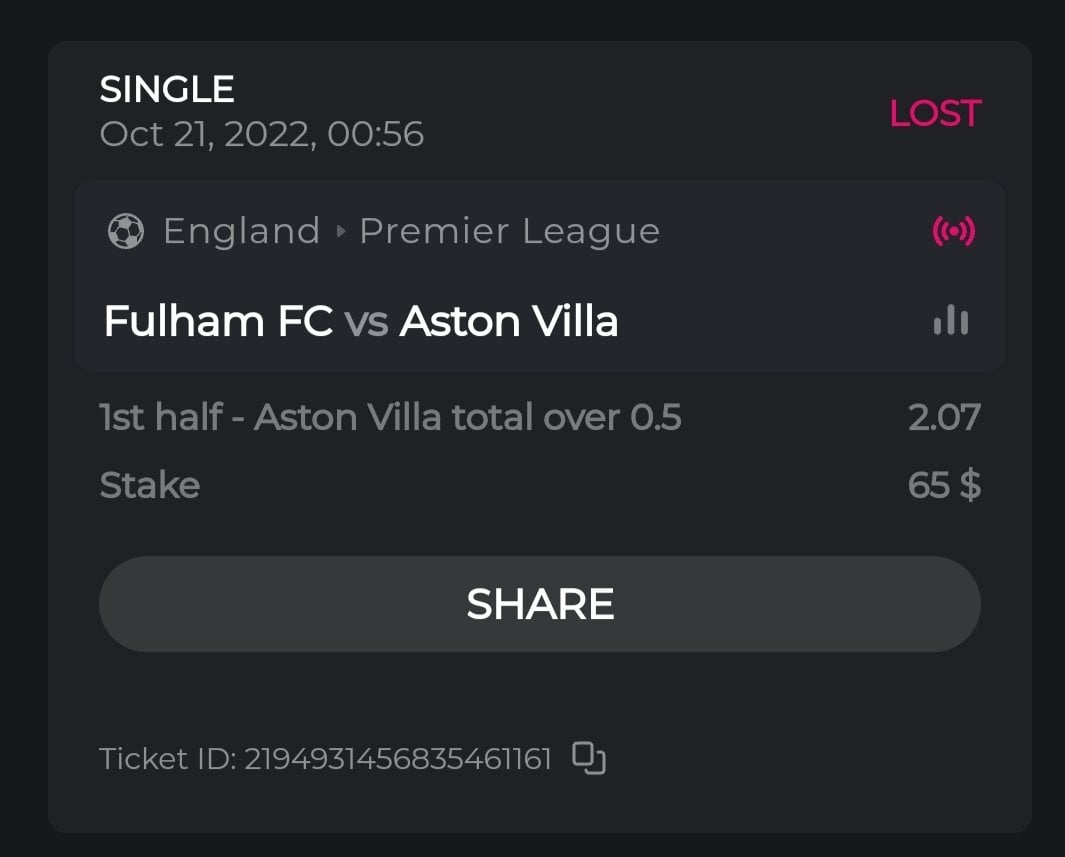Open the live broadcast icon

point(953,232)
